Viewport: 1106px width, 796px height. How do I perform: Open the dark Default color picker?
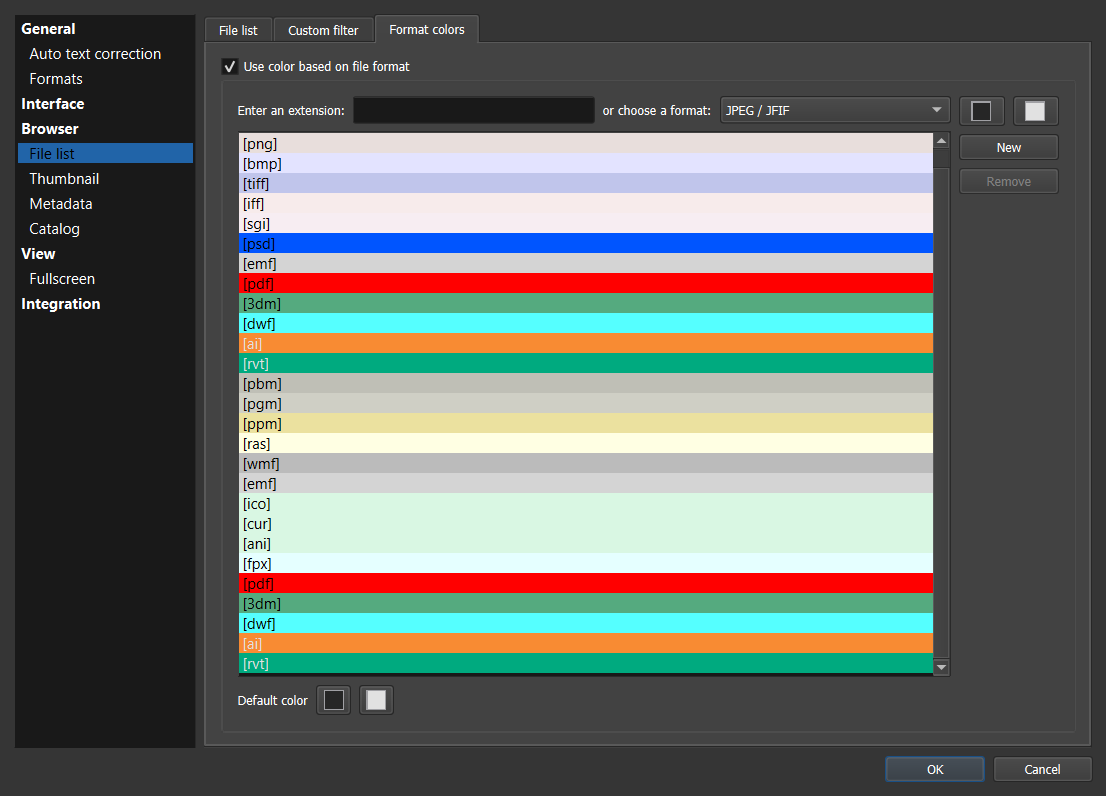pos(334,700)
